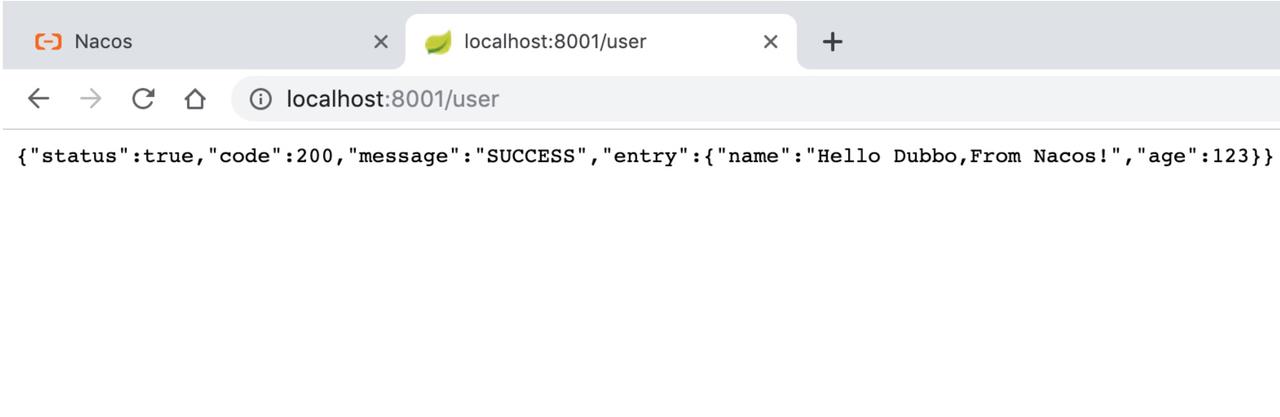Click the "SUCCESS" message value

(531, 156)
